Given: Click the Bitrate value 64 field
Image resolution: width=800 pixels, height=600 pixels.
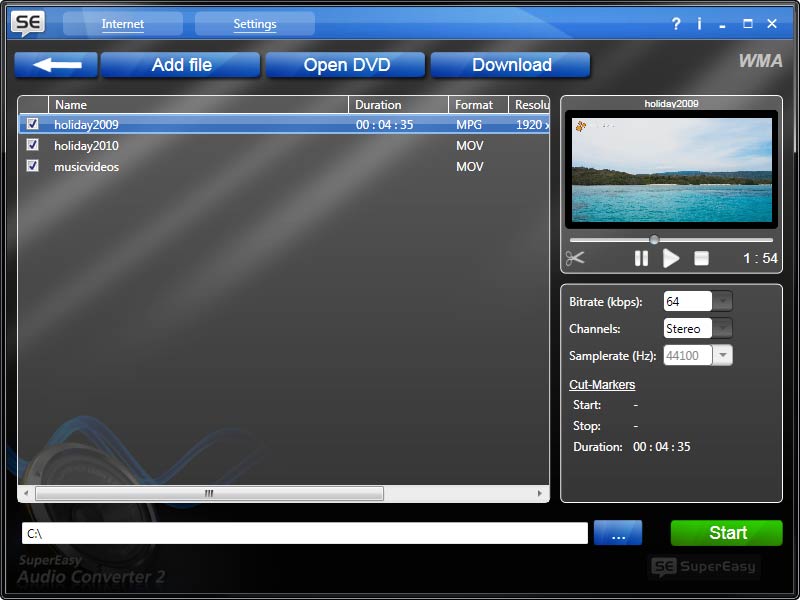Looking at the screenshot, I should (x=688, y=301).
